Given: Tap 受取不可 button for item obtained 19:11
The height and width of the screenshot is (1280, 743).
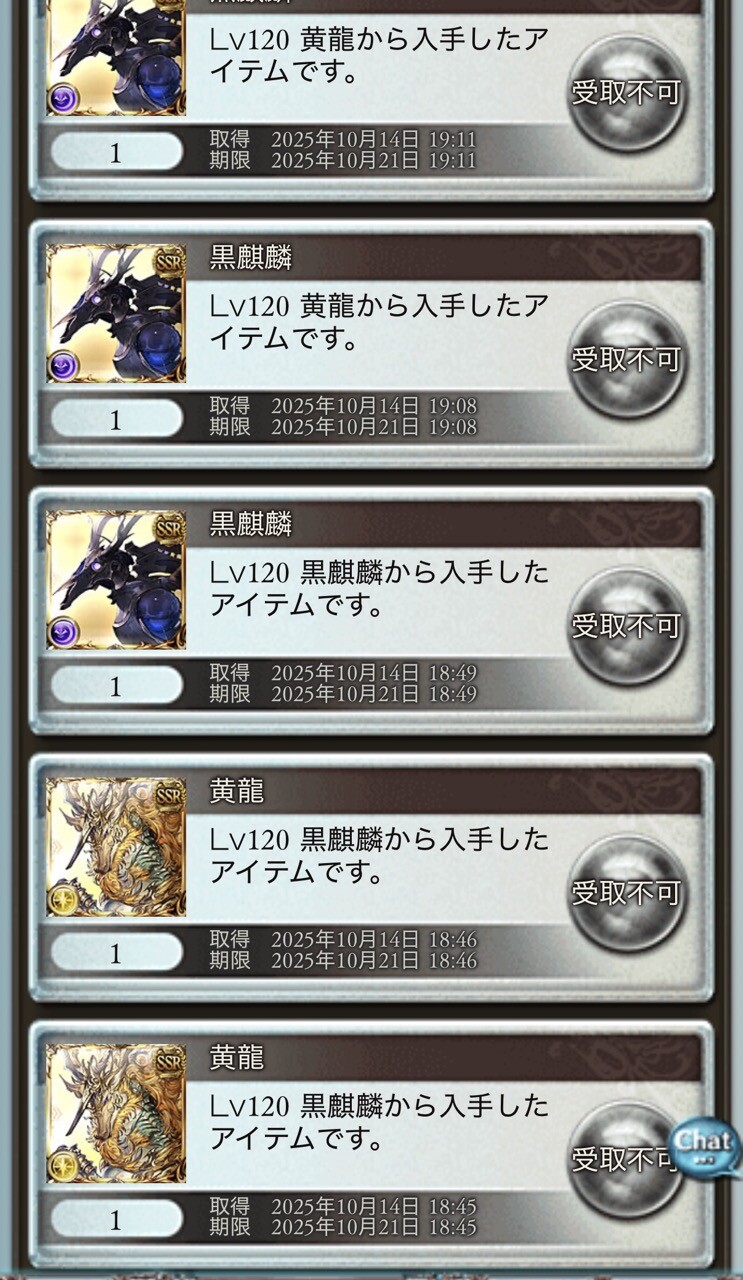Looking at the screenshot, I should click(627, 93).
